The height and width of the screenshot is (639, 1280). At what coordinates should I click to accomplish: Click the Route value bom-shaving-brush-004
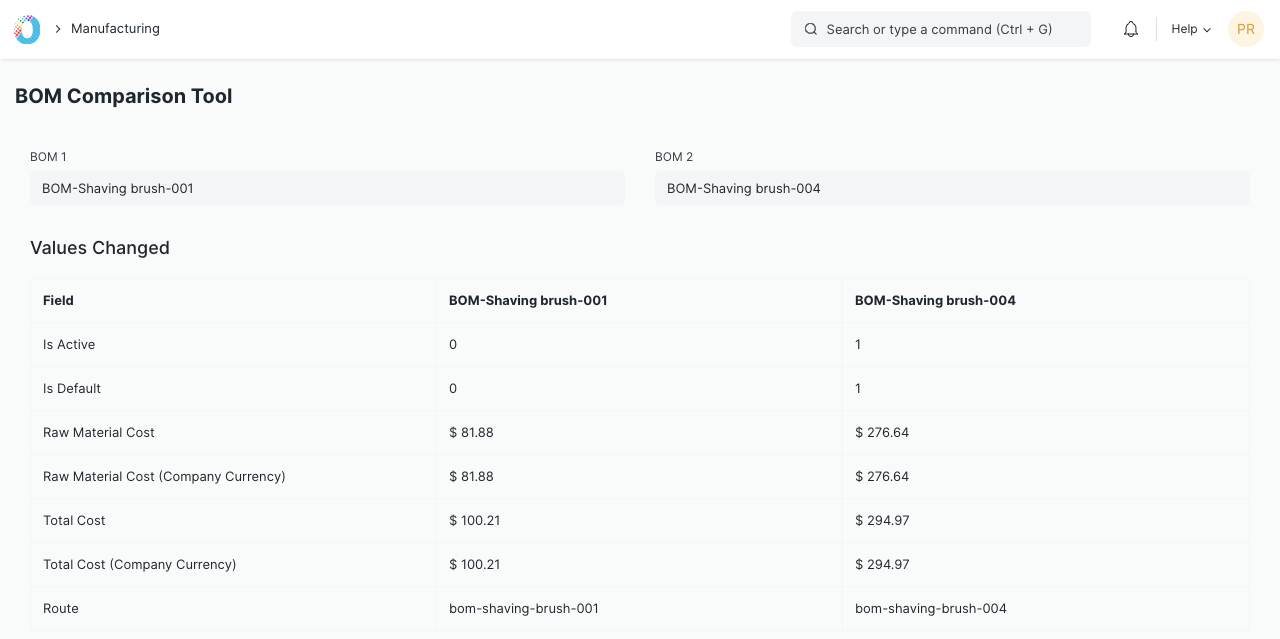(930, 608)
